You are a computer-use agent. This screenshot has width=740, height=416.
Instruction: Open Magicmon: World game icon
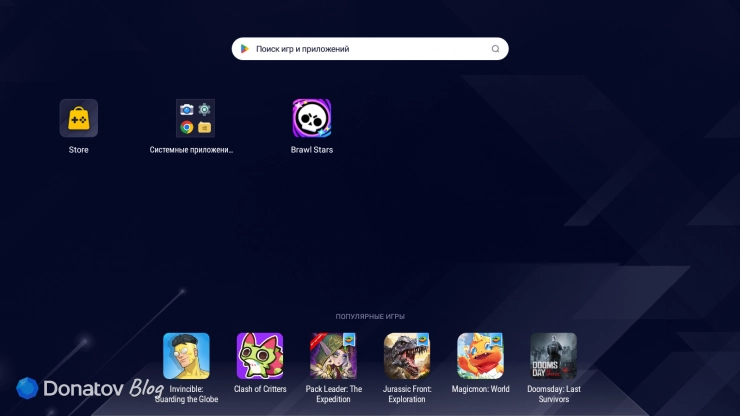(x=480, y=356)
